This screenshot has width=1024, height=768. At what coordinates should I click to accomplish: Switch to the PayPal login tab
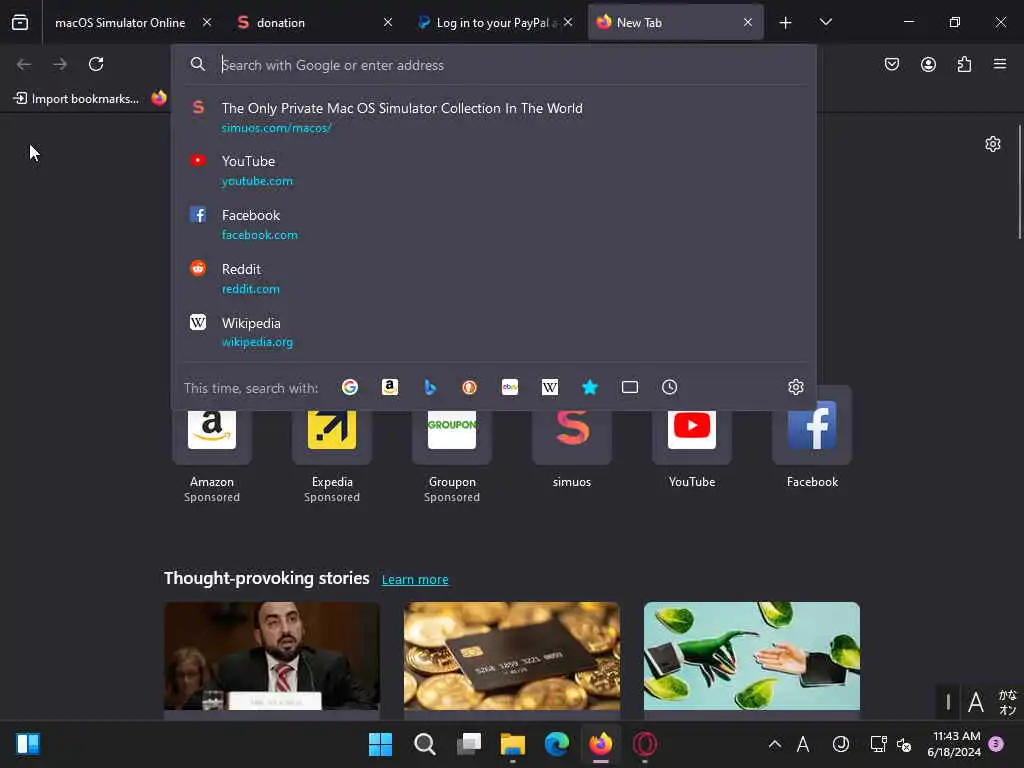491,22
